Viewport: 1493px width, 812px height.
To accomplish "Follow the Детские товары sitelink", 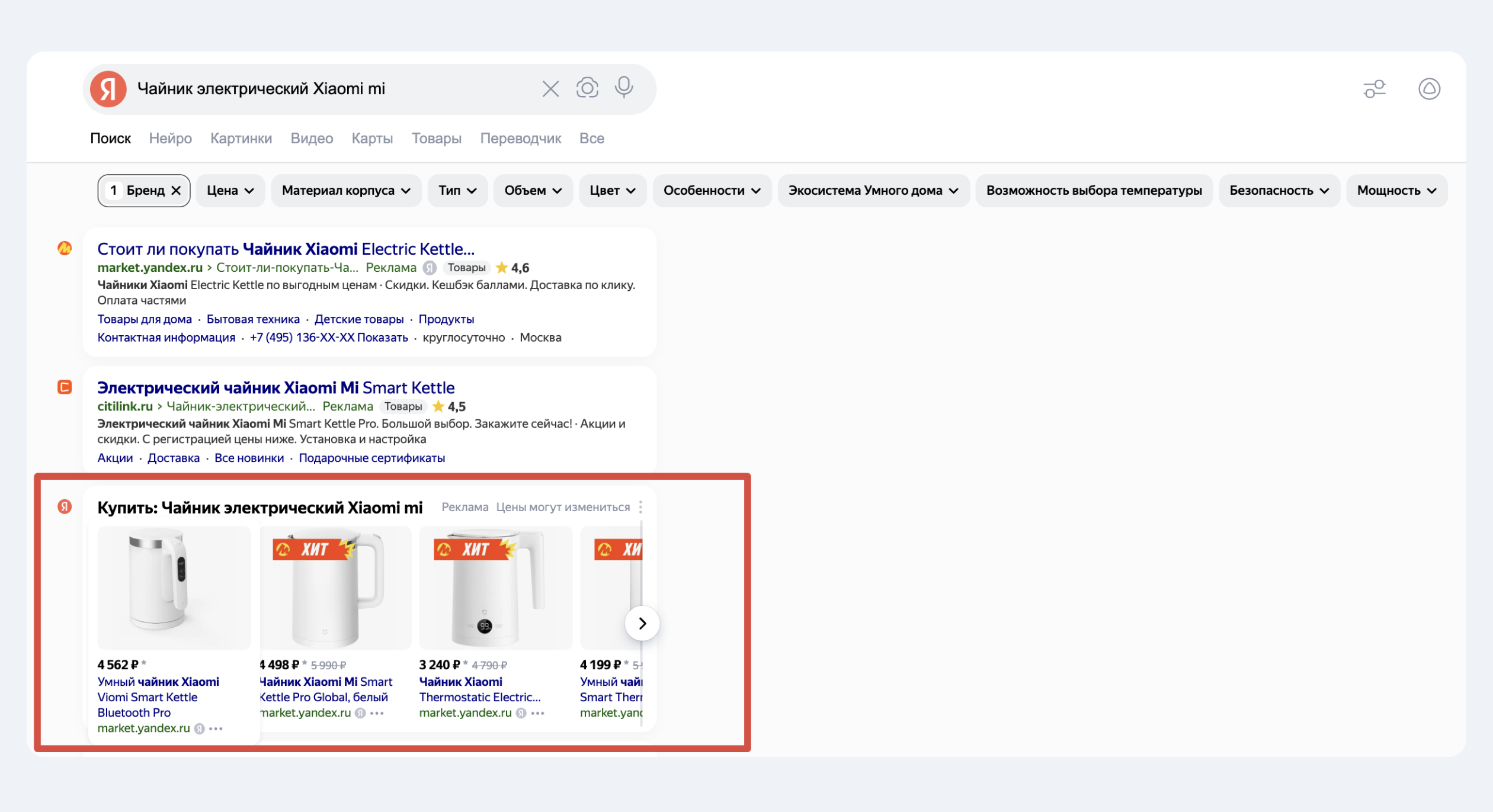I will click(x=359, y=319).
